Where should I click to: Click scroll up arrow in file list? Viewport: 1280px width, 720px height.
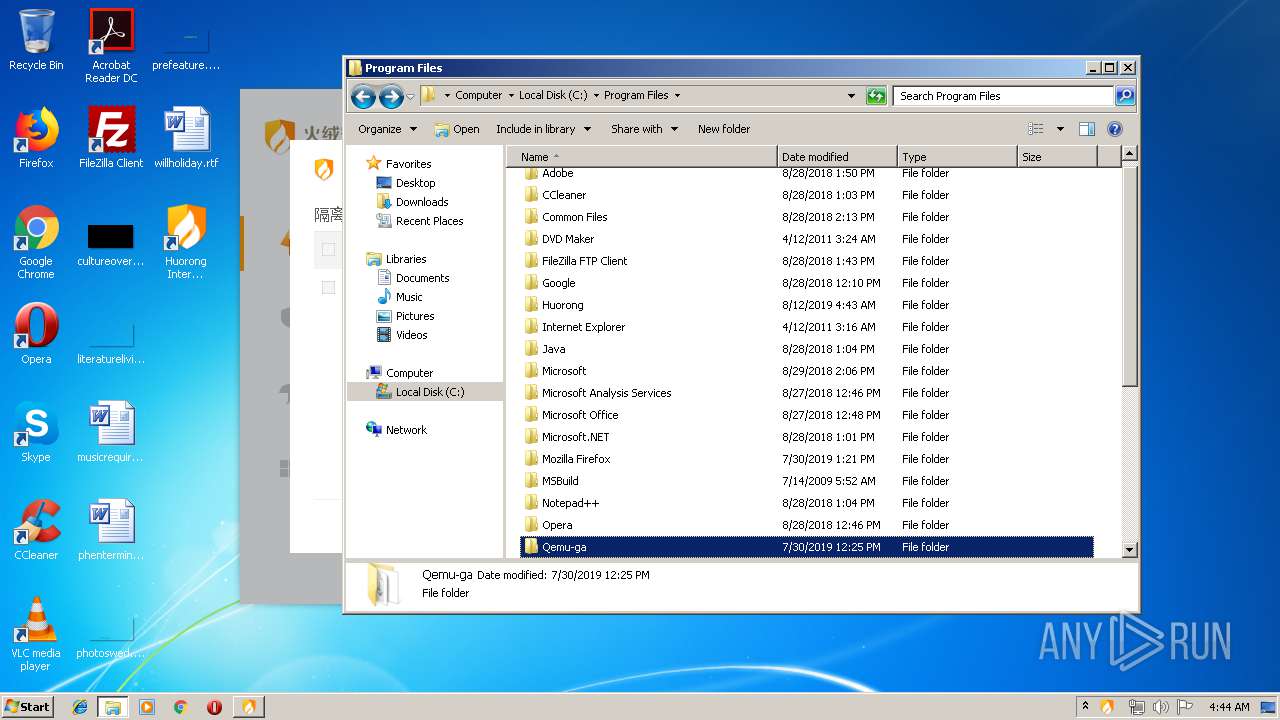point(1130,154)
